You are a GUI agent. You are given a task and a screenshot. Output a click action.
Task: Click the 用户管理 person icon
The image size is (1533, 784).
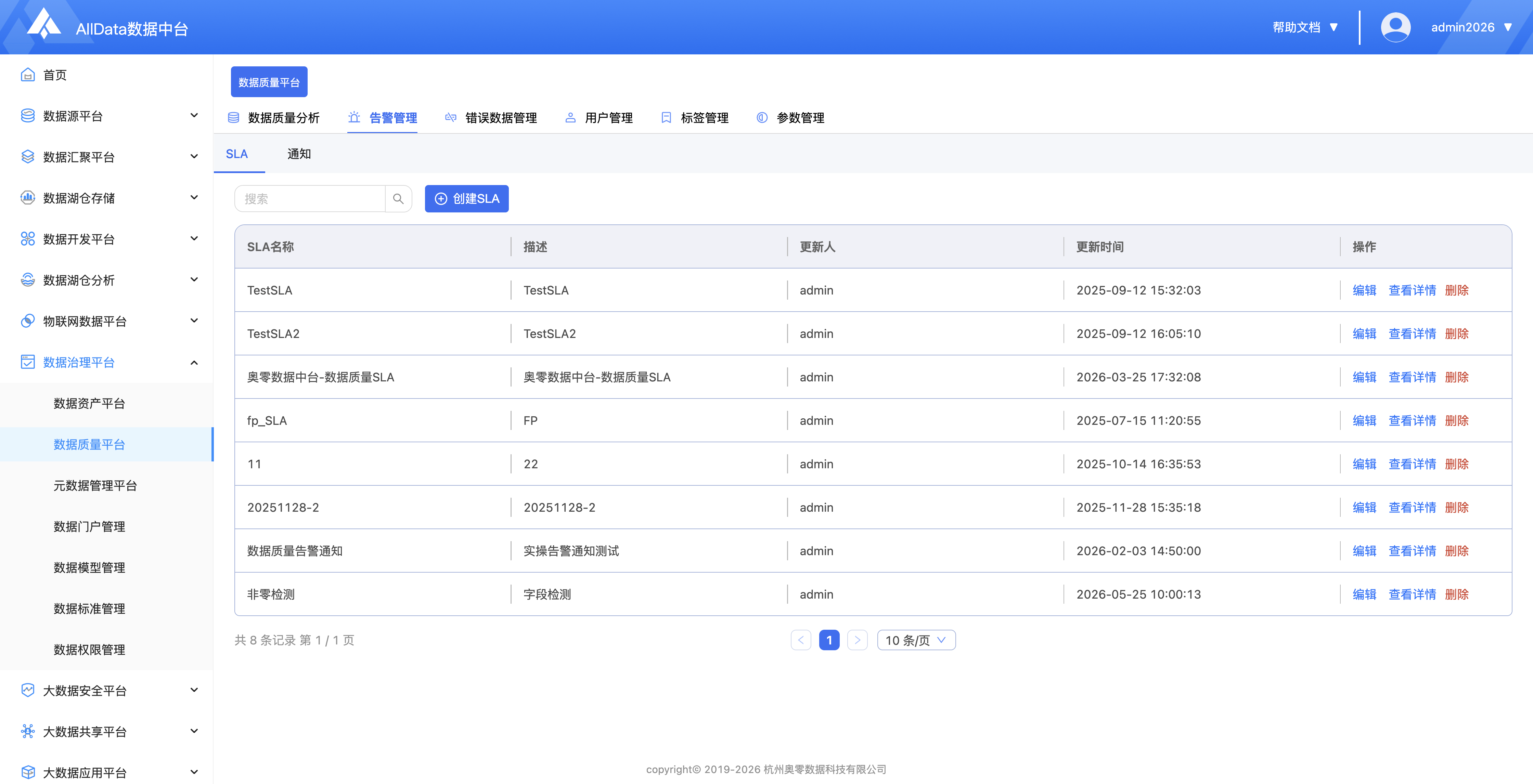[x=570, y=118]
